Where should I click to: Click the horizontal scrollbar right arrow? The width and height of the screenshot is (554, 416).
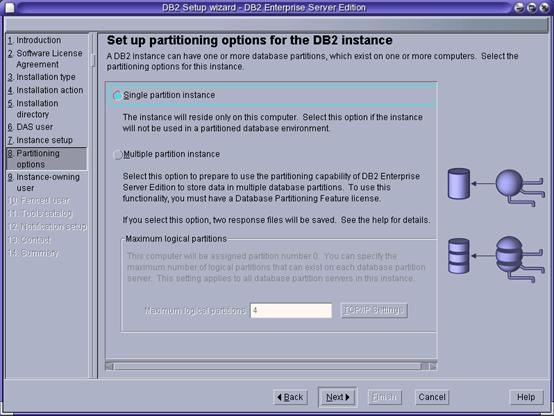tap(433, 366)
